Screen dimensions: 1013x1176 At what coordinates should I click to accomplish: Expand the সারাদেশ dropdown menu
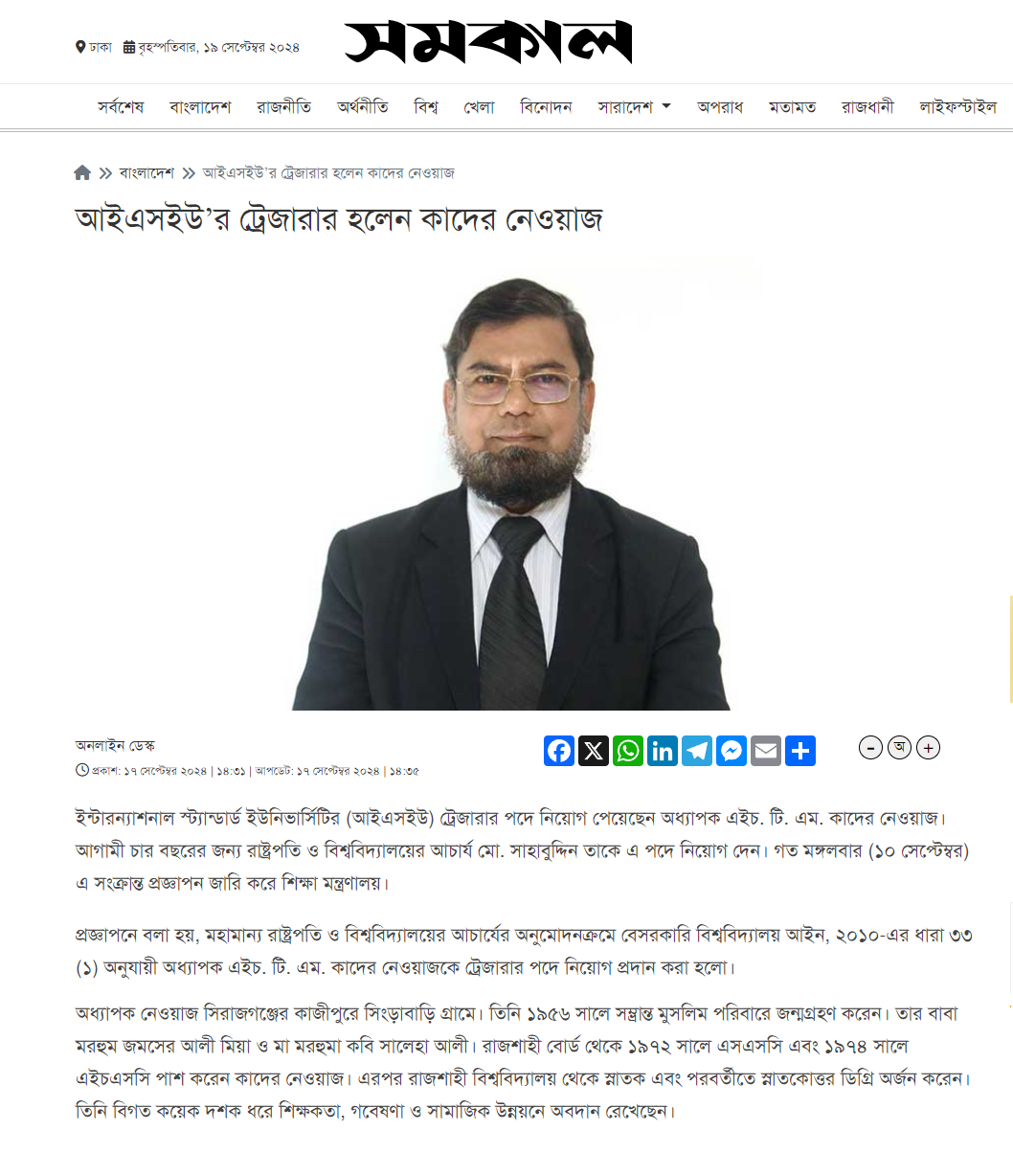(x=635, y=107)
